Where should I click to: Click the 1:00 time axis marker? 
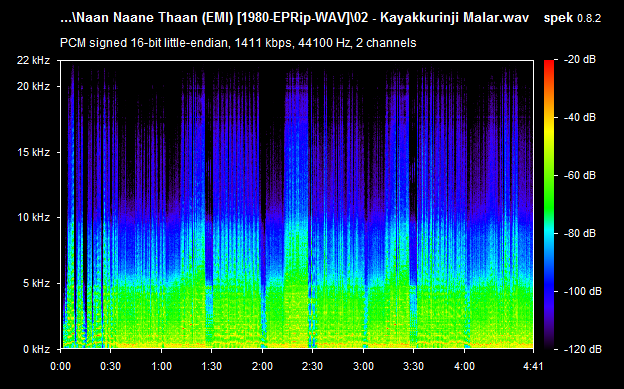[161, 366]
